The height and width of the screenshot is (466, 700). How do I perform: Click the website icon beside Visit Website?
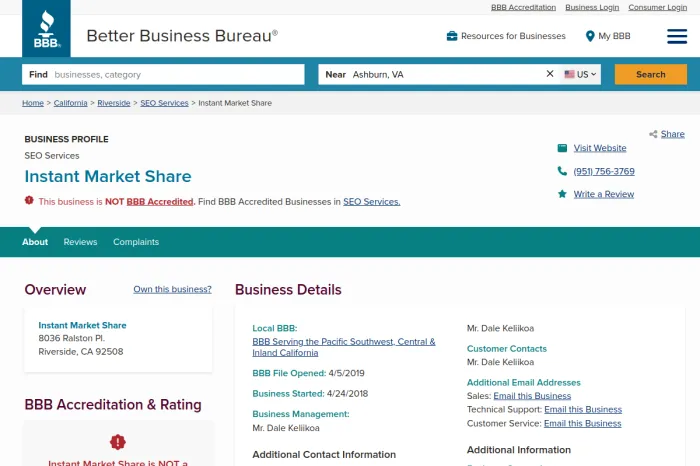point(562,148)
